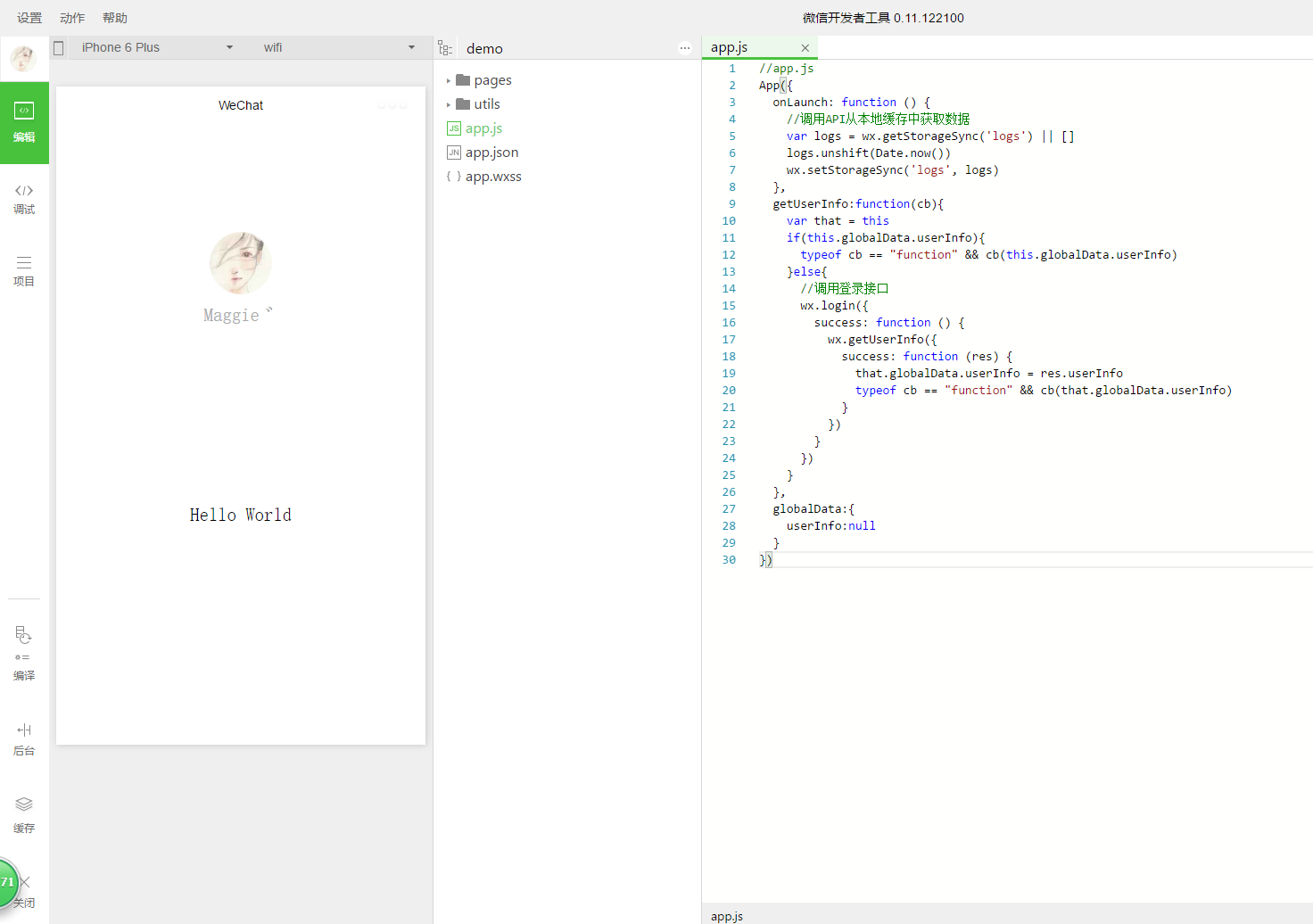
Task: Close the app.js editor tab
Action: coord(805,48)
